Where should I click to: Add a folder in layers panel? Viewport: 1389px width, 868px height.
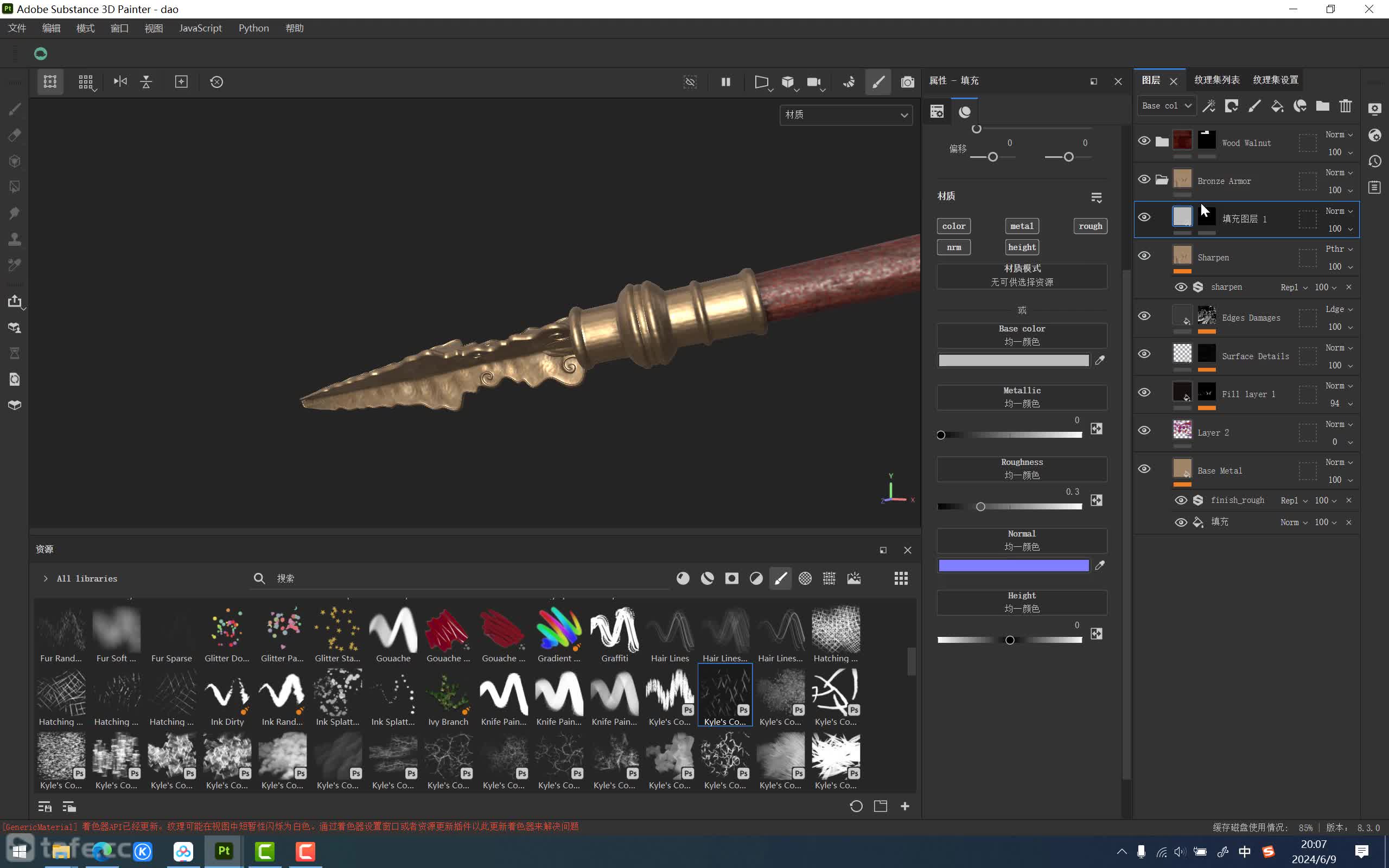1323,106
